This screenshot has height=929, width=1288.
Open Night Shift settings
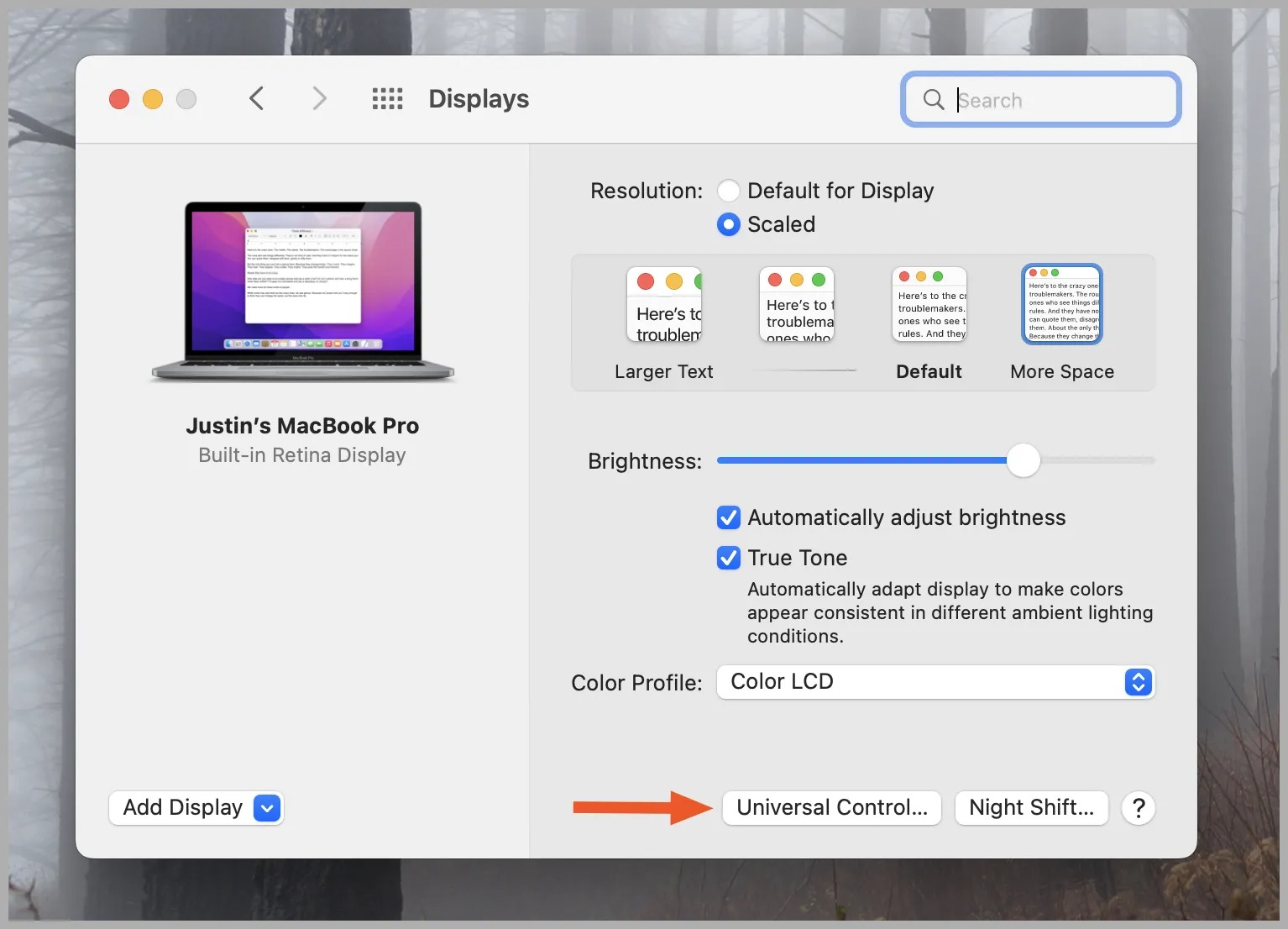[x=1031, y=808]
